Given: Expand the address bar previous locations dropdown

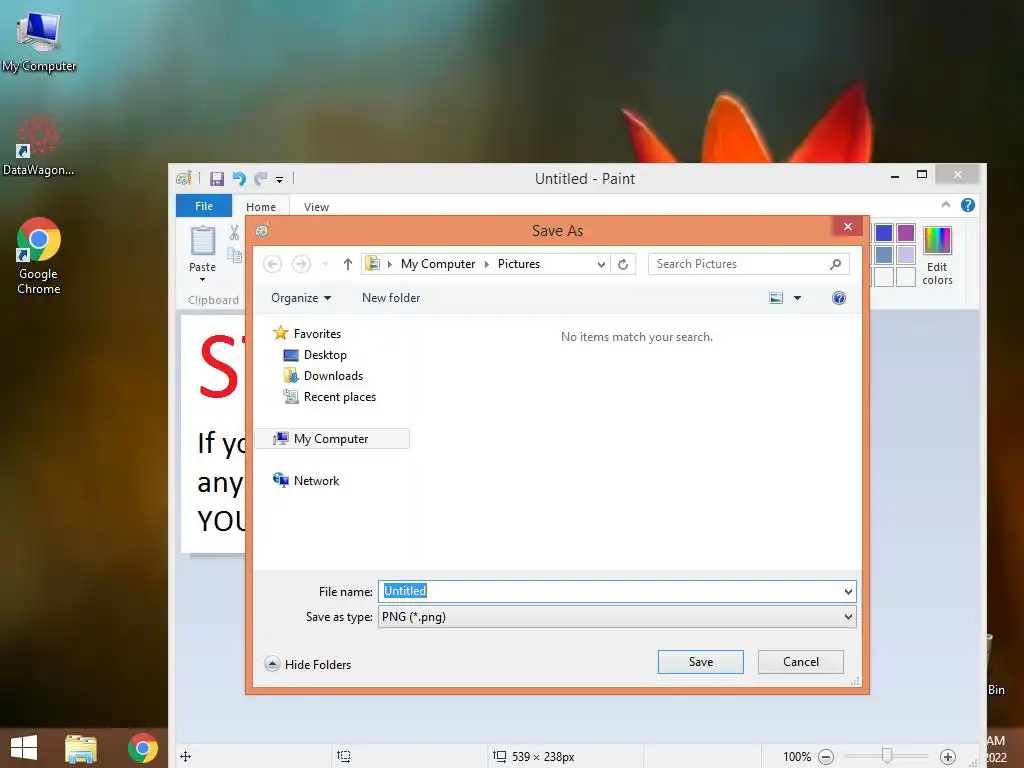Looking at the screenshot, I should 601,264.
